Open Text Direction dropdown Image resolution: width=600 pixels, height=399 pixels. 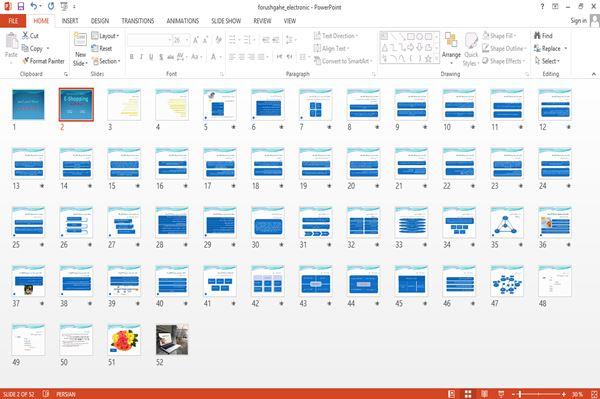[336, 36]
